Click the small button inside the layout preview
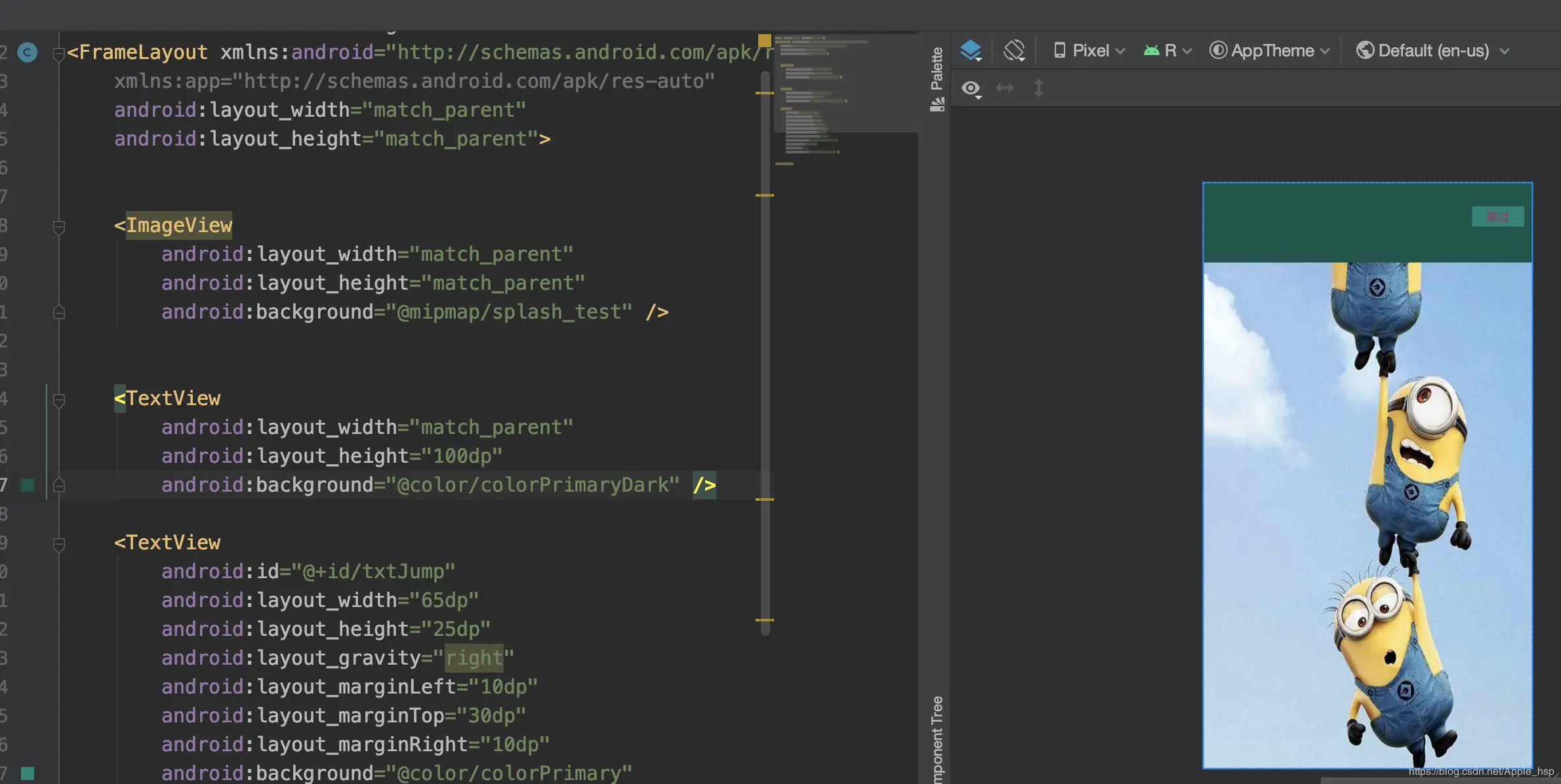The width and height of the screenshot is (1561, 784). 1497,216
